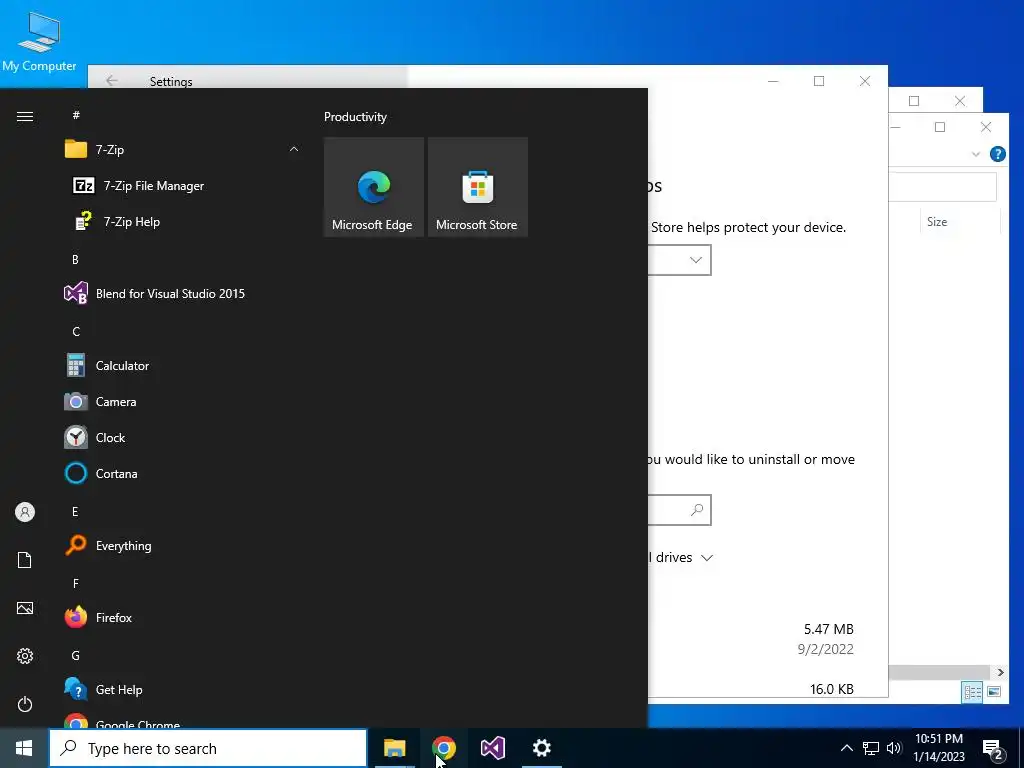Screen dimensions: 1024x768
Task: Switch Explorer to details view
Action: click(972, 692)
